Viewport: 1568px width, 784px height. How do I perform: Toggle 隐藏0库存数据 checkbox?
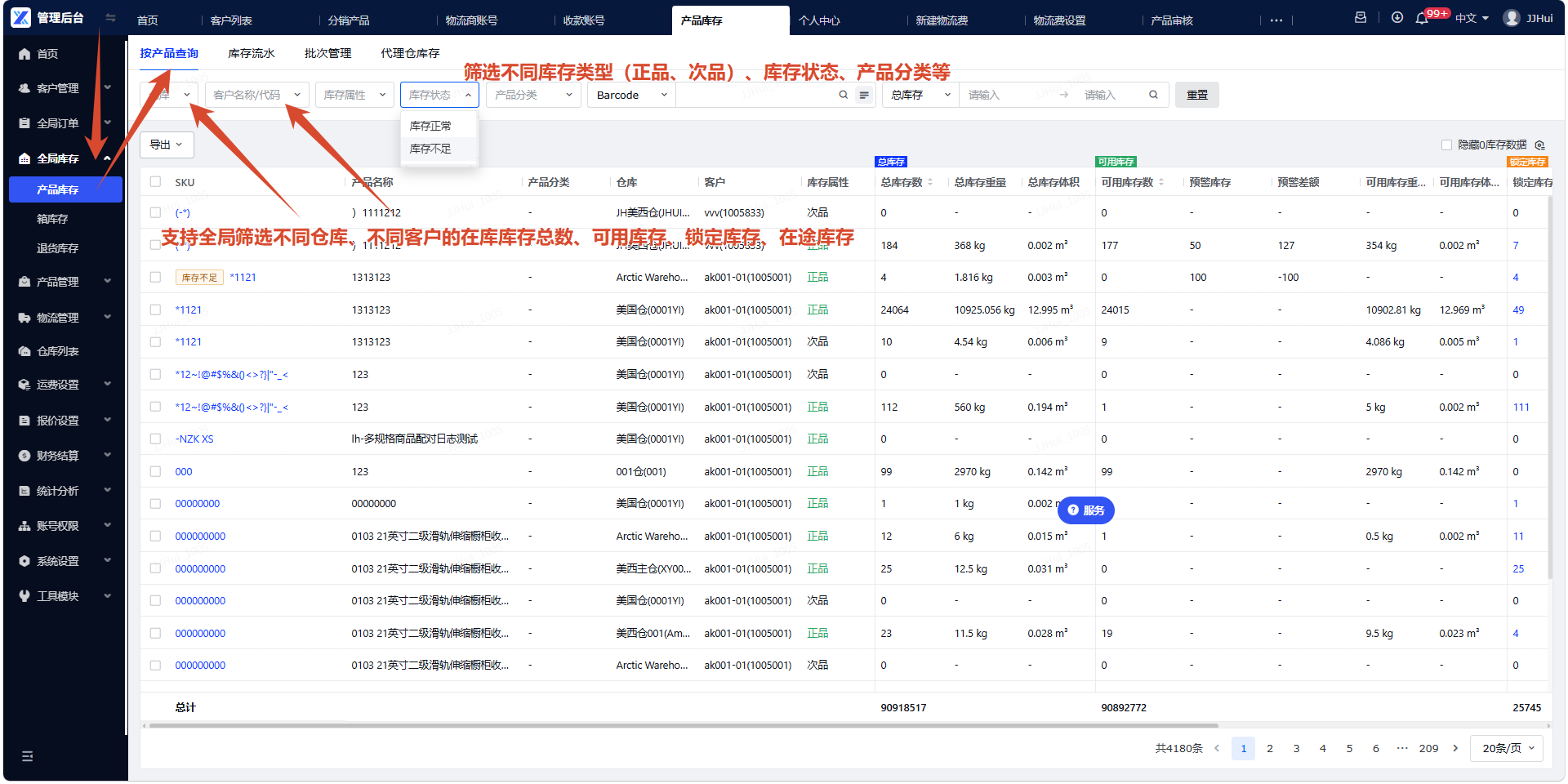point(1446,145)
